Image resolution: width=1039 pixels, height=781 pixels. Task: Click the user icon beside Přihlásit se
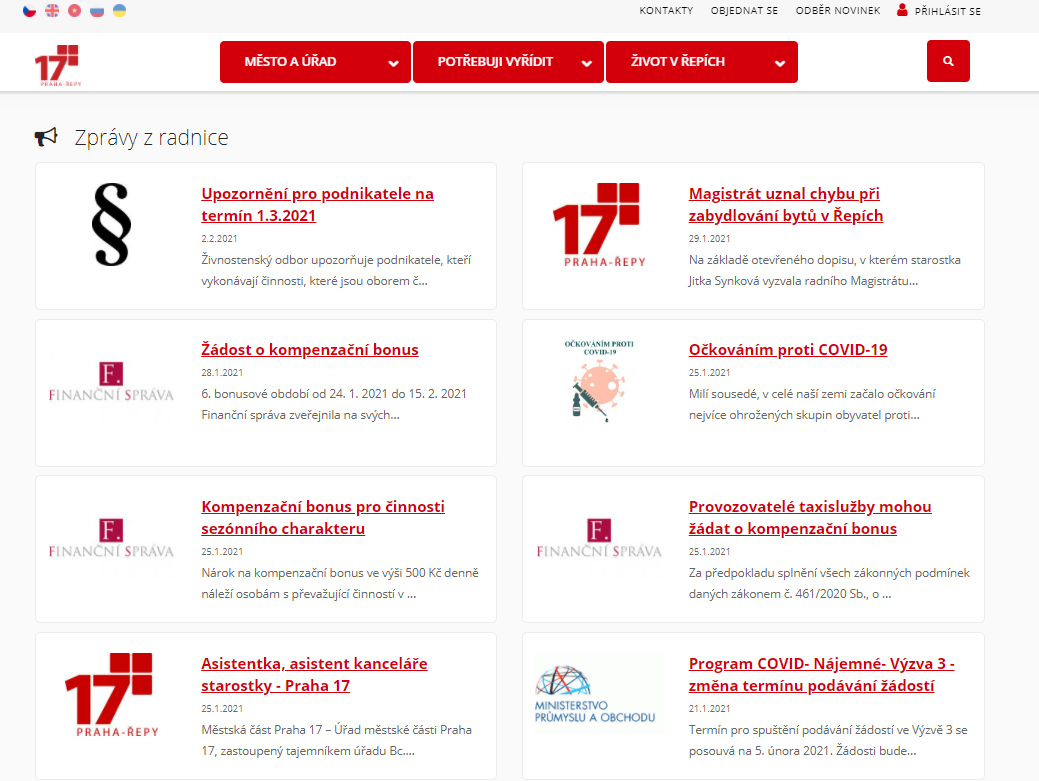(902, 10)
